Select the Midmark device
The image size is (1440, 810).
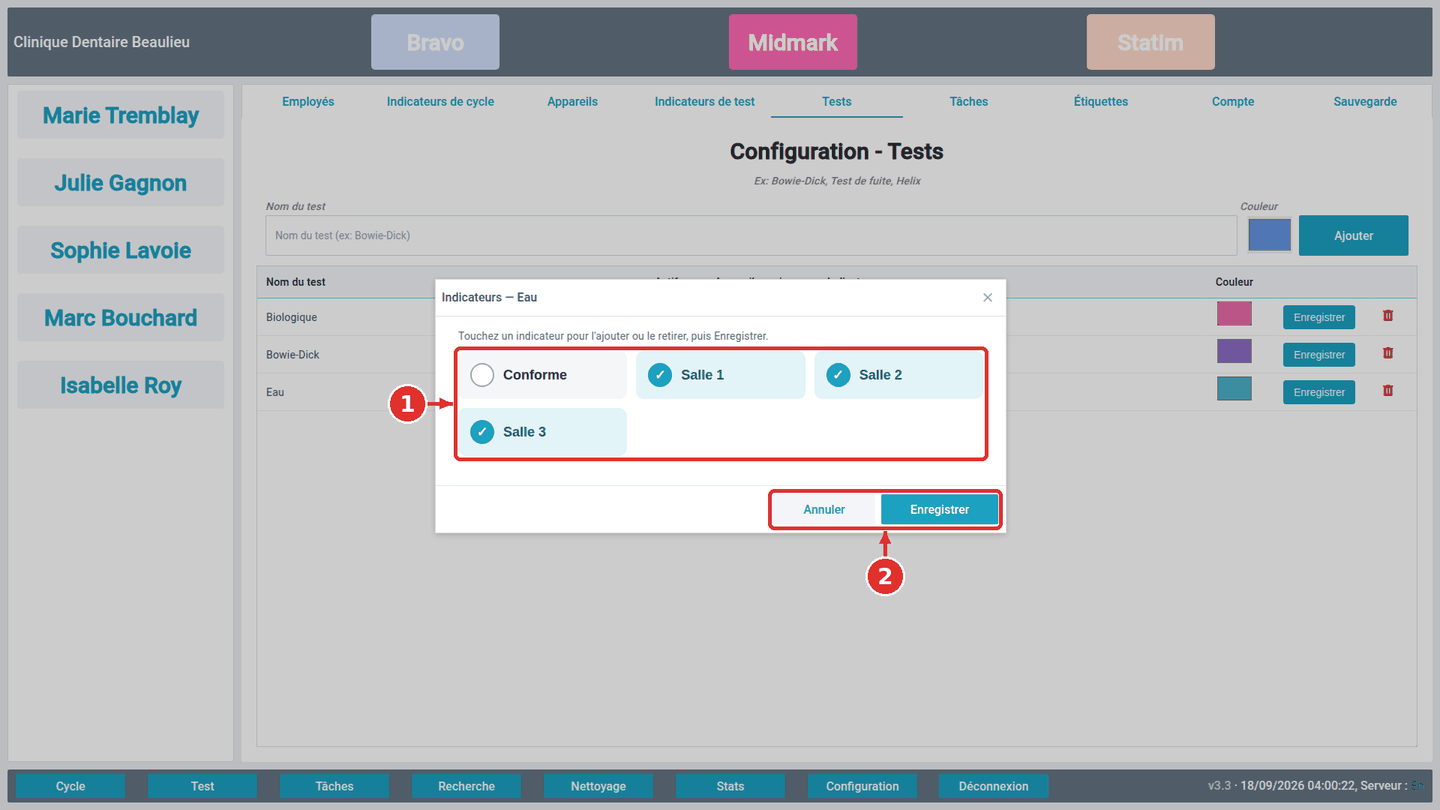tap(793, 42)
